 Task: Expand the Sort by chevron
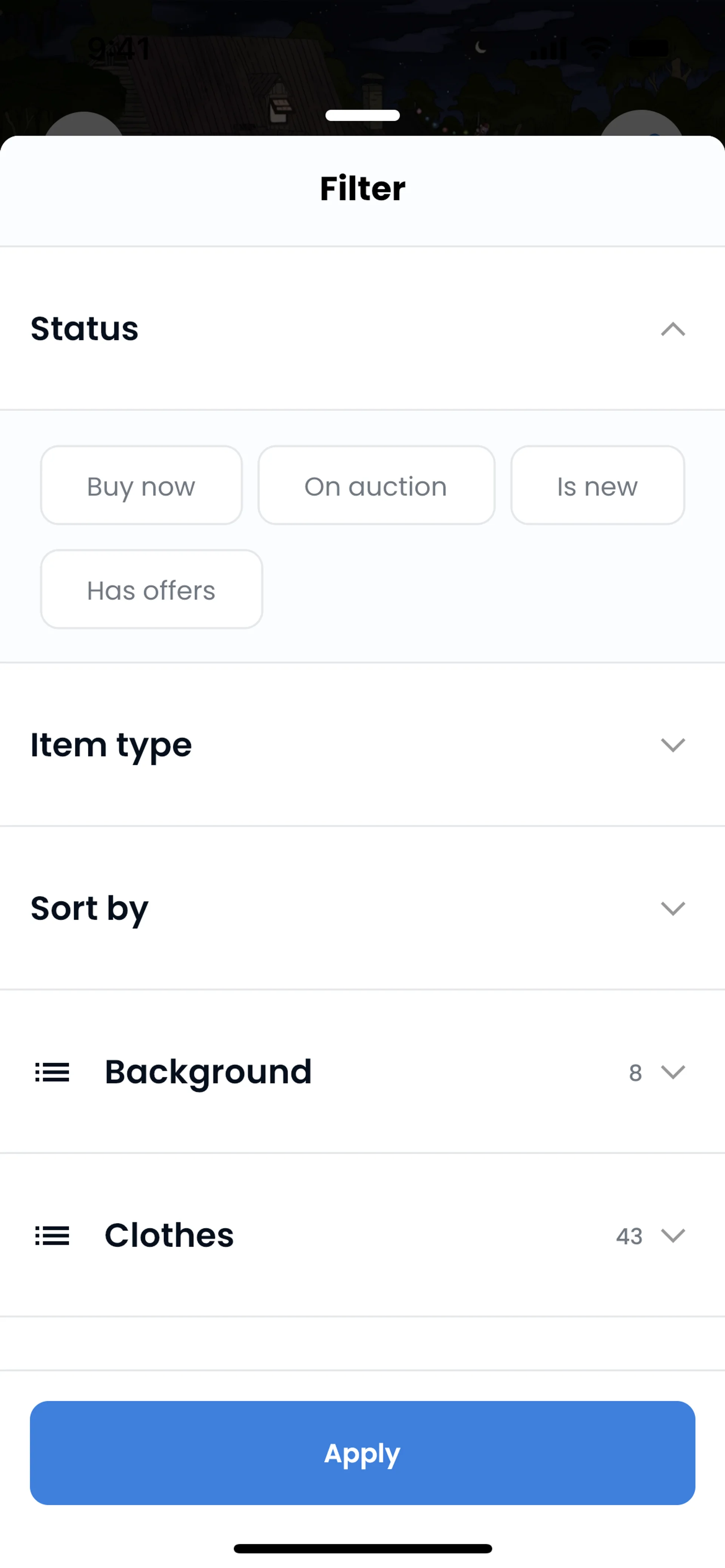pyautogui.click(x=673, y=908)
